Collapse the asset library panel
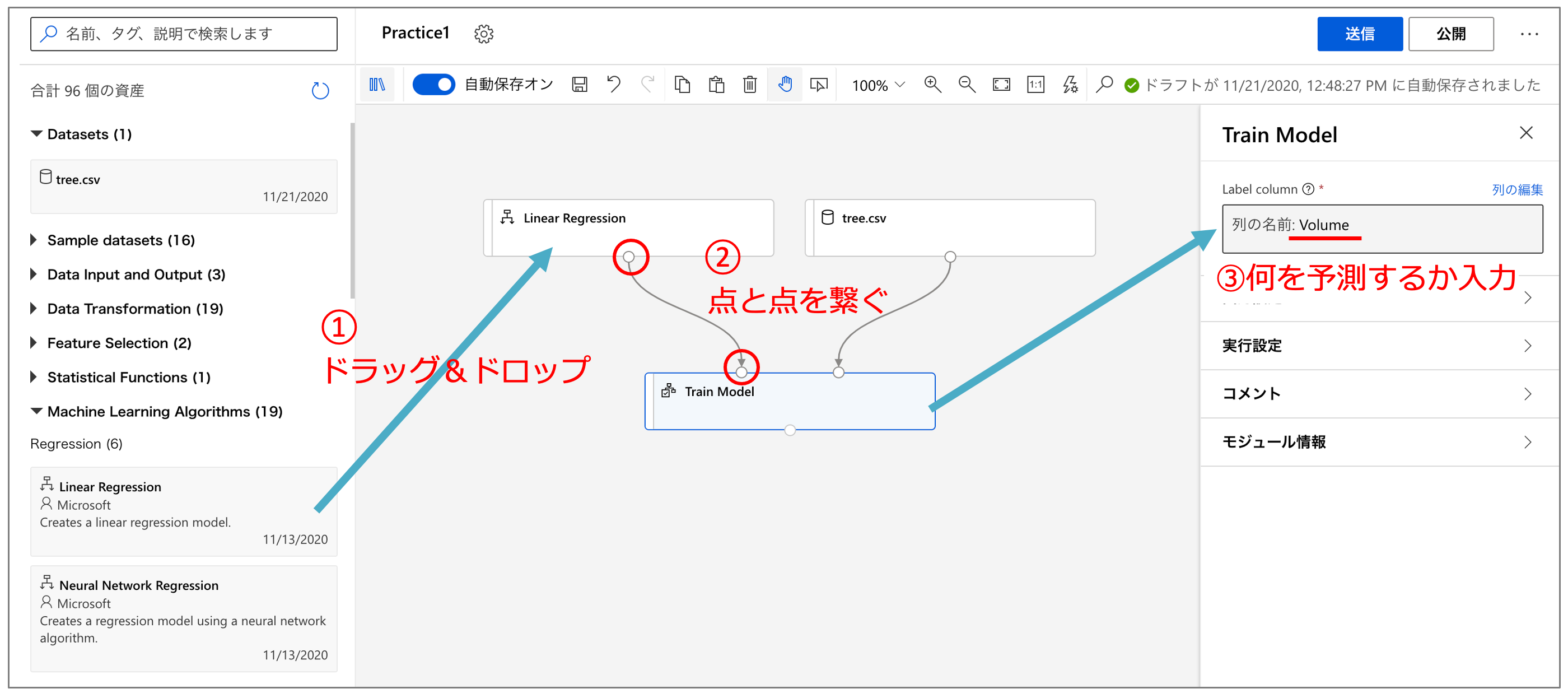Viewport: 1568px width, 698px height. click(x=377, y=85)
